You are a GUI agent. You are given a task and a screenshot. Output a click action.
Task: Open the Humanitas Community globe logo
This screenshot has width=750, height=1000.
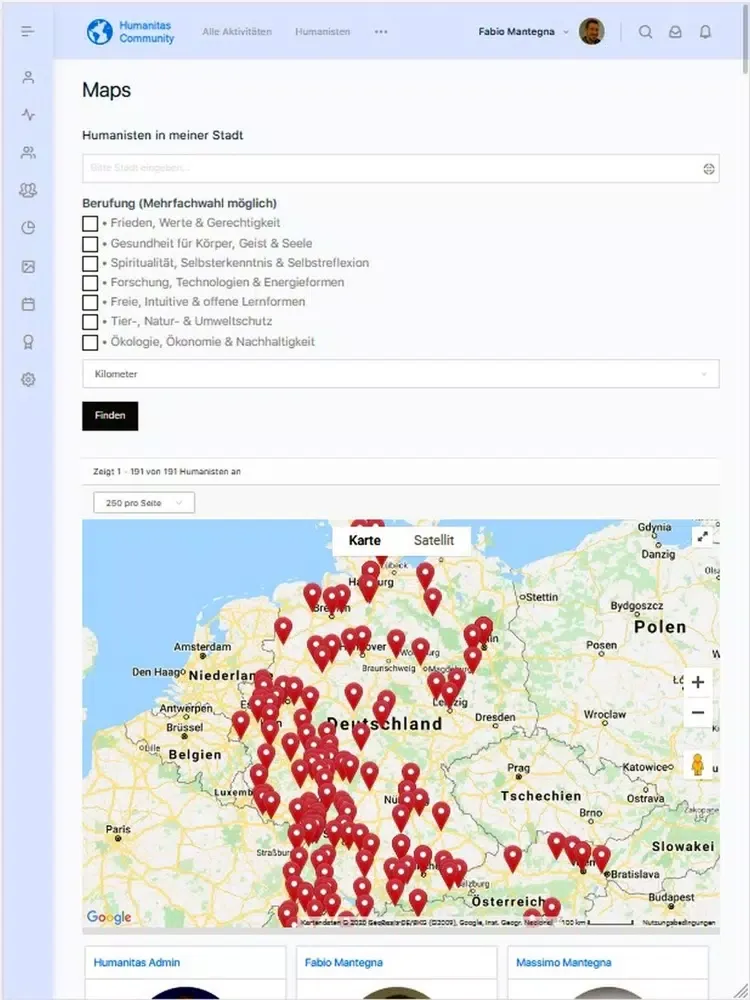pyautogui.click(x=99, y=31)
